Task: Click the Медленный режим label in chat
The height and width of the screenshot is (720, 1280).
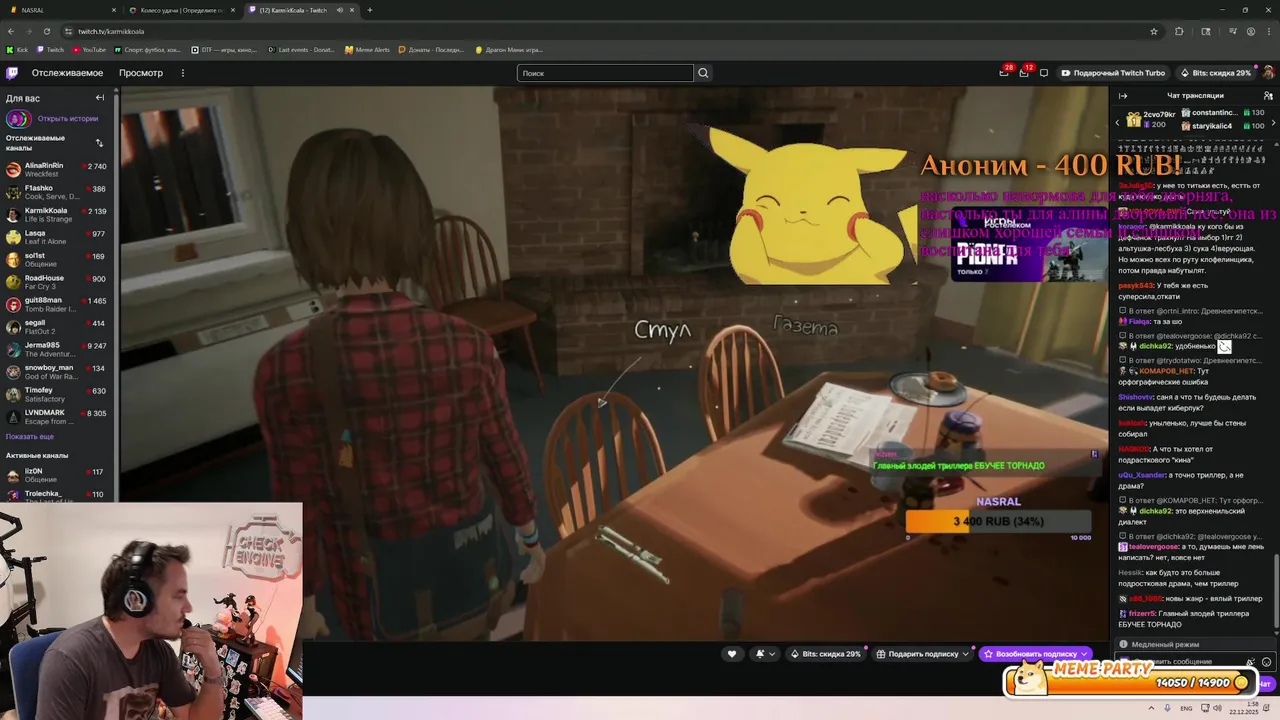Action: pos(1165,645)
